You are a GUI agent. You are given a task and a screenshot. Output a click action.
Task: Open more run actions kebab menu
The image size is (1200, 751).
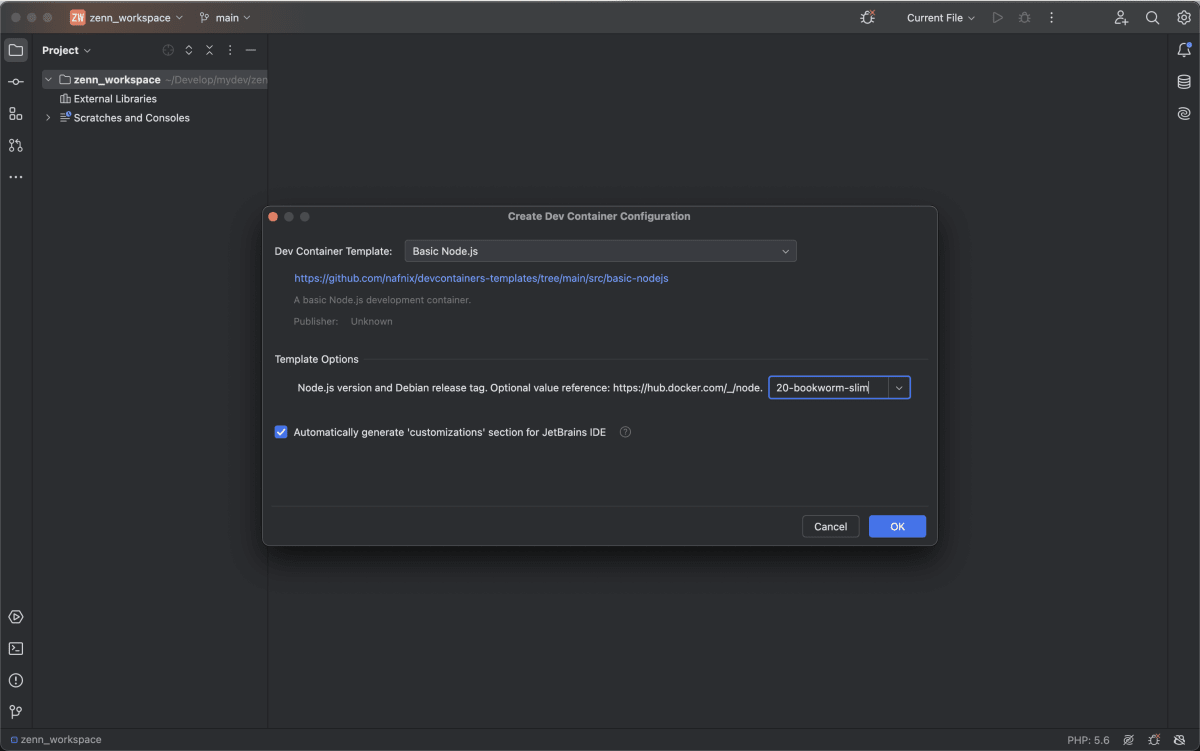(x=1050, y=18)
